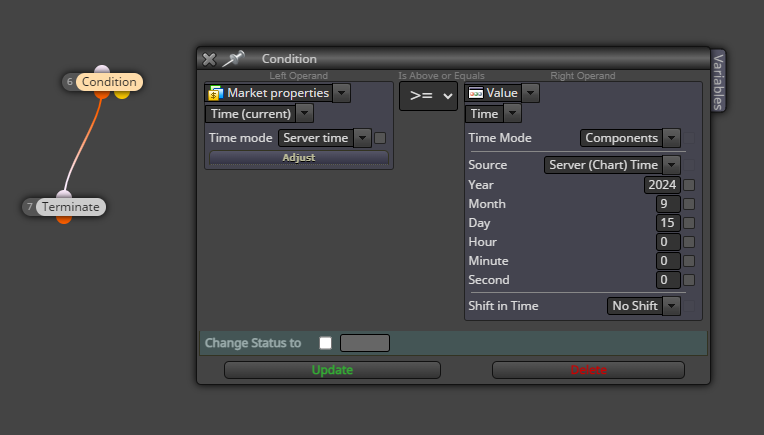Open the Server (Chart) Time source dropdown
Screen dimensions: 764x435
click(671, 165)
